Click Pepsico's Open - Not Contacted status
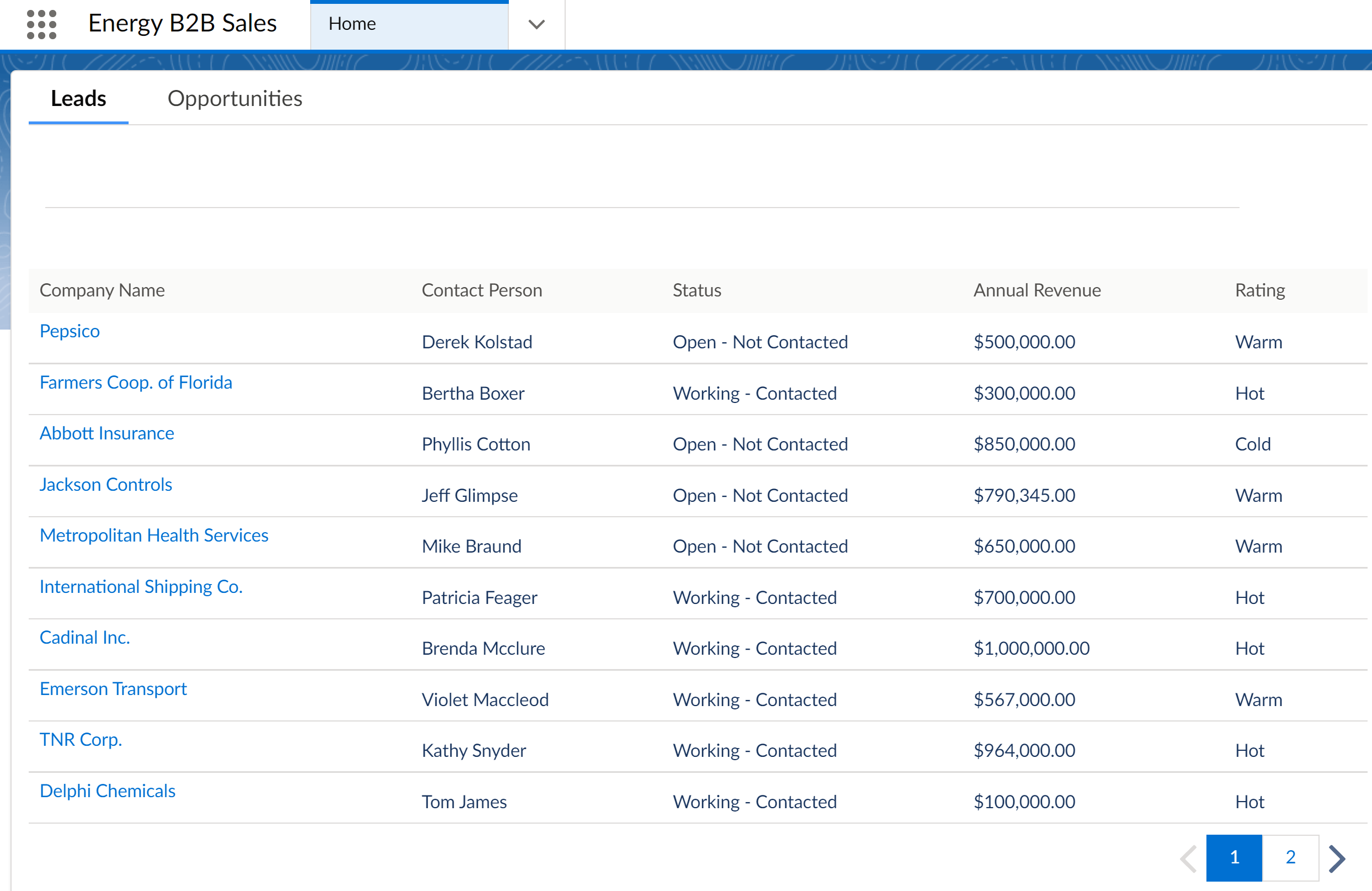The height and width of the screenshot is (891, 1372). coord(761,342)
